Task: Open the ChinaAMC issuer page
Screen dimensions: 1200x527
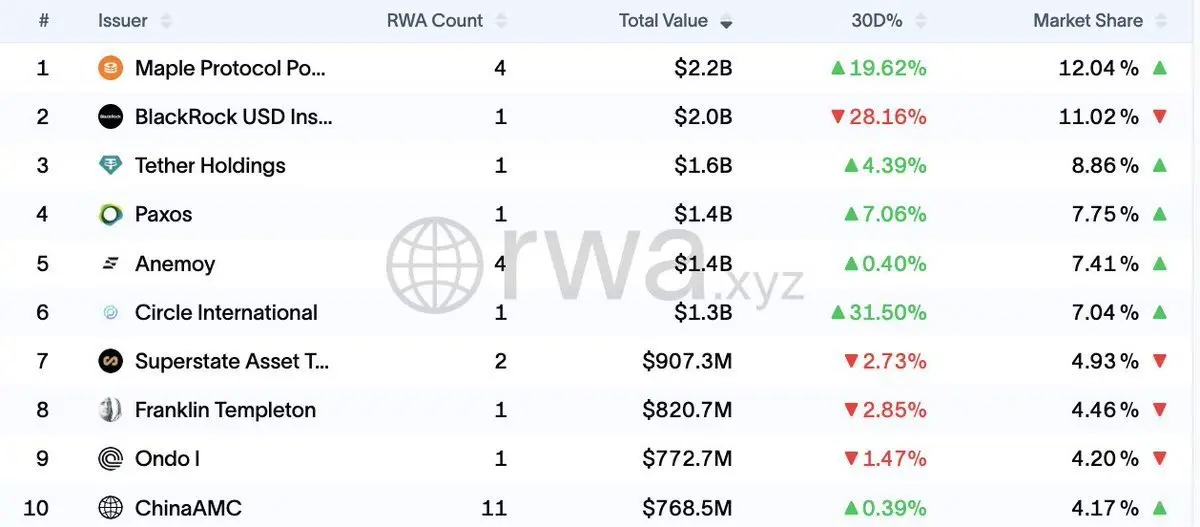Action: pyautogui.click(x=188, y=507)
